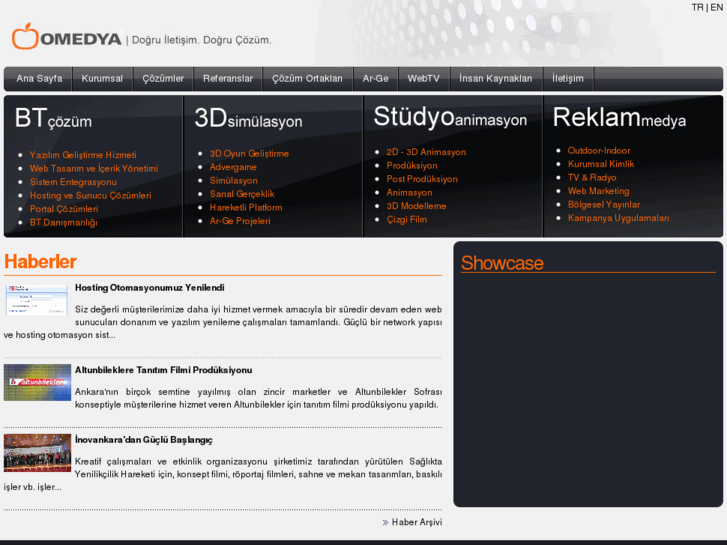The width and height of the screenshot is (727, 545).
Task: Open the 3D simülasyon section heading
Action: (249, 118)
